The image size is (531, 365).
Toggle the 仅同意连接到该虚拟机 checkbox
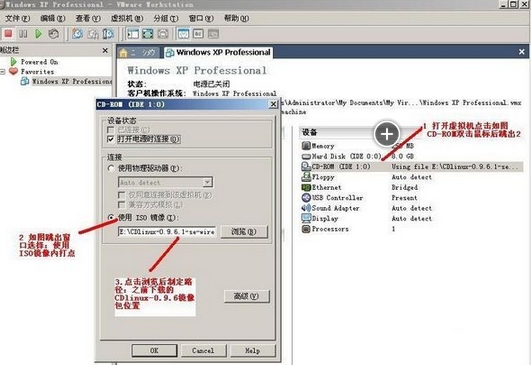click(x=121, y=195)
